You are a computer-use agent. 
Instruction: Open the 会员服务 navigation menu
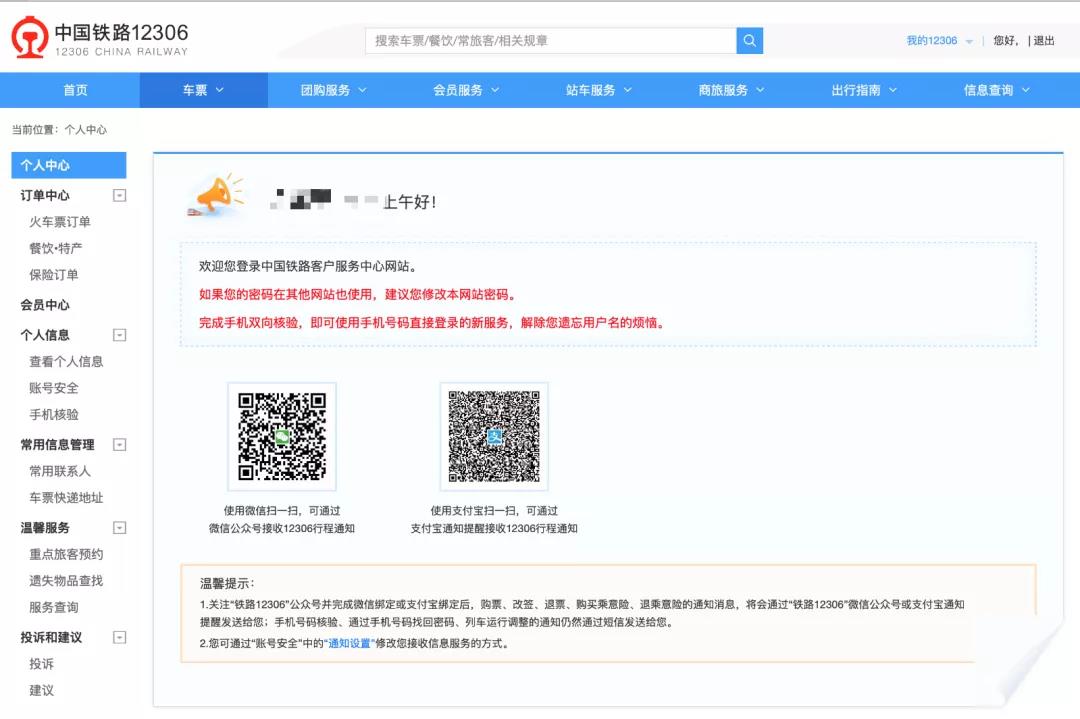[x=466, y=90]
